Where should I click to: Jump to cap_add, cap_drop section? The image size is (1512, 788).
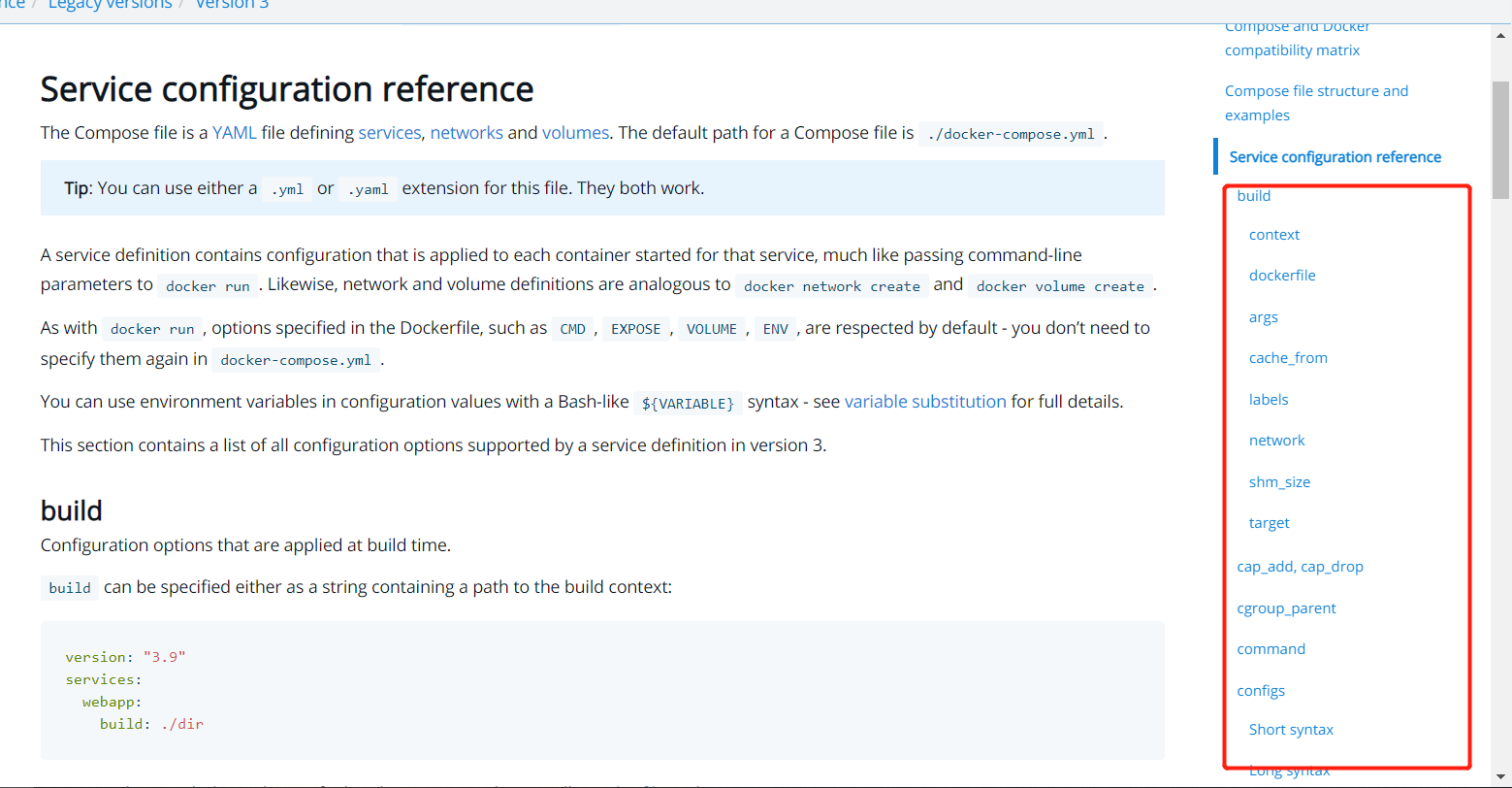click(1300, 567)
